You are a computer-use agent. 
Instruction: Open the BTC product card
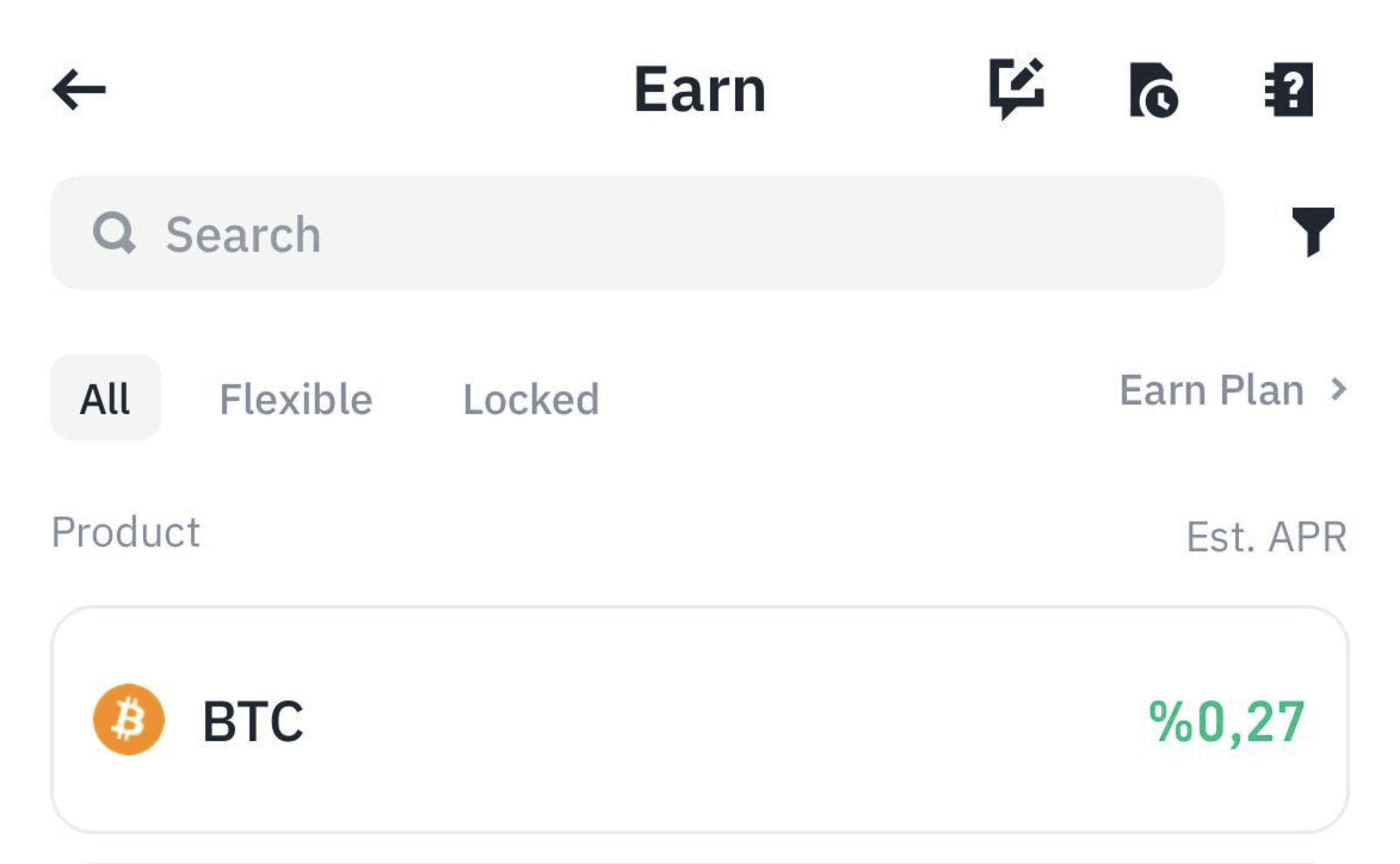pyautogui.click(x=700, y=720)
